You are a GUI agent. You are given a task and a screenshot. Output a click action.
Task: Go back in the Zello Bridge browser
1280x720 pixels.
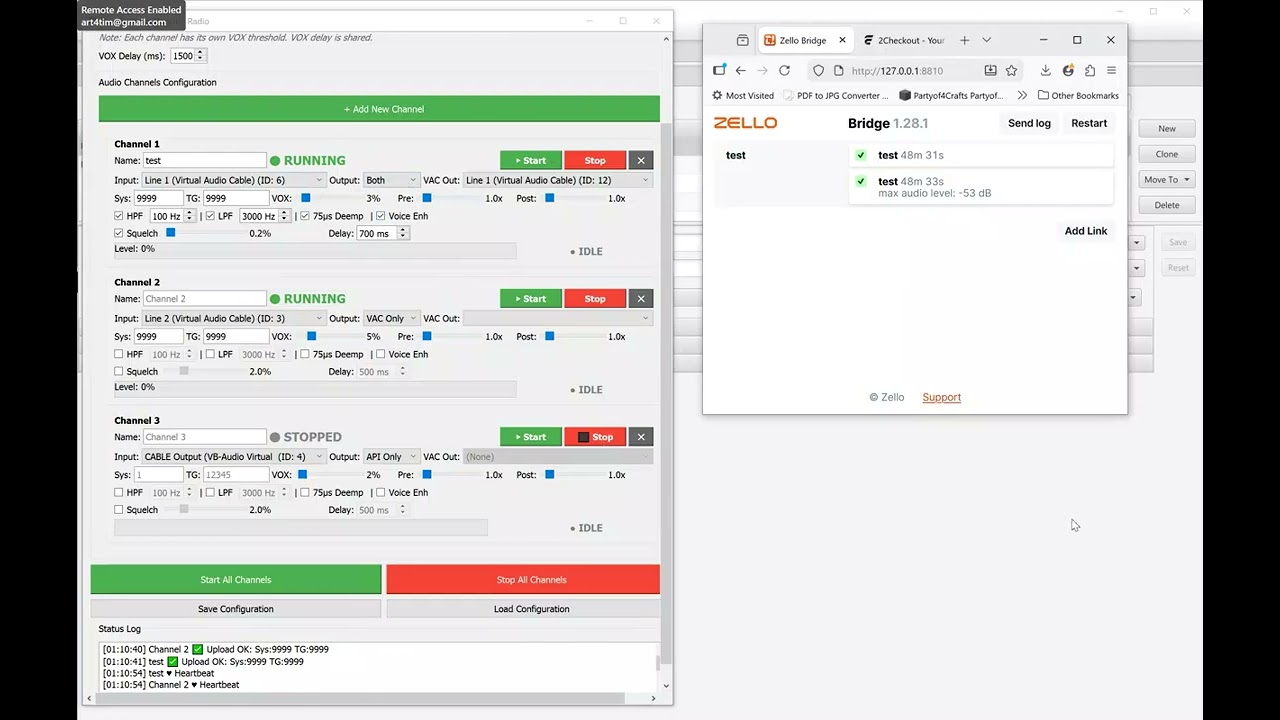point(740,71)
